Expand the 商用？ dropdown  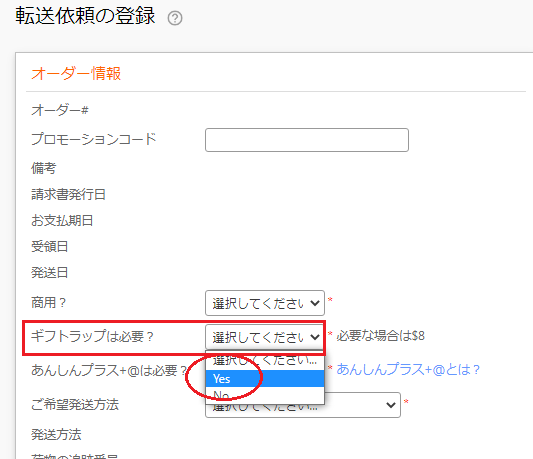tap(265, 303)
